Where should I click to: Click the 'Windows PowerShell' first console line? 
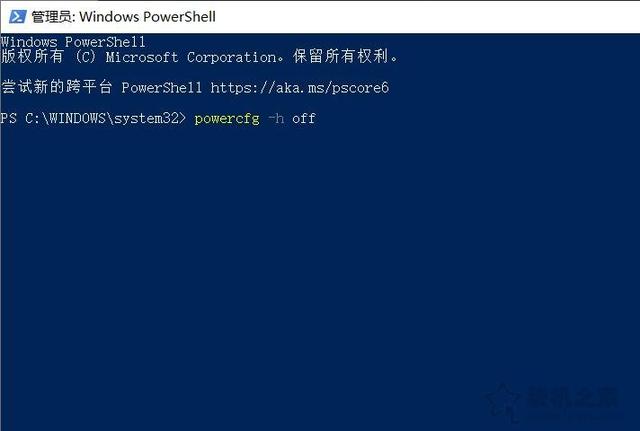73,42
